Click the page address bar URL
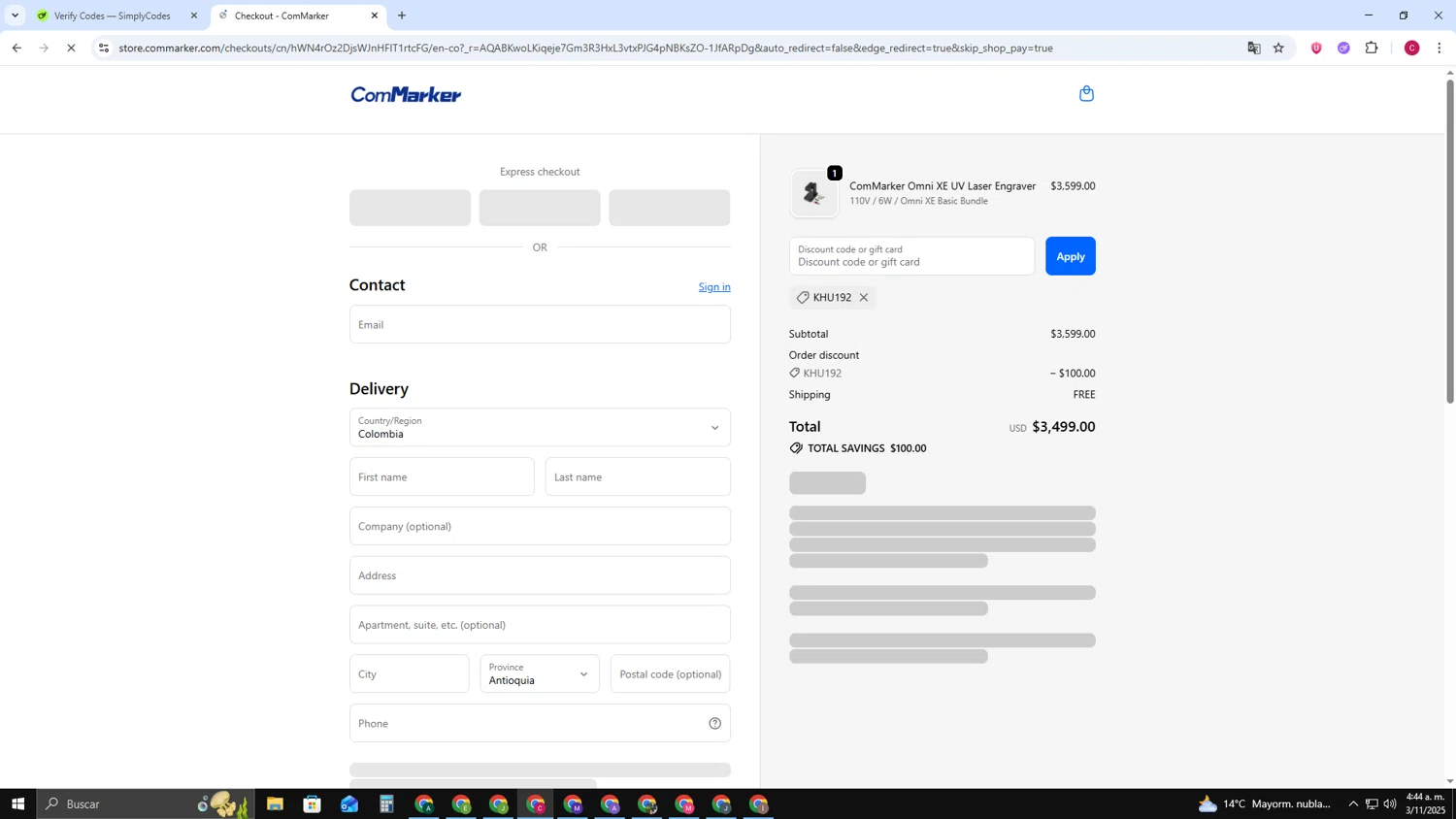Viewport: 1456px width, 819px height. pyautogui.click(x=585, y=48)
